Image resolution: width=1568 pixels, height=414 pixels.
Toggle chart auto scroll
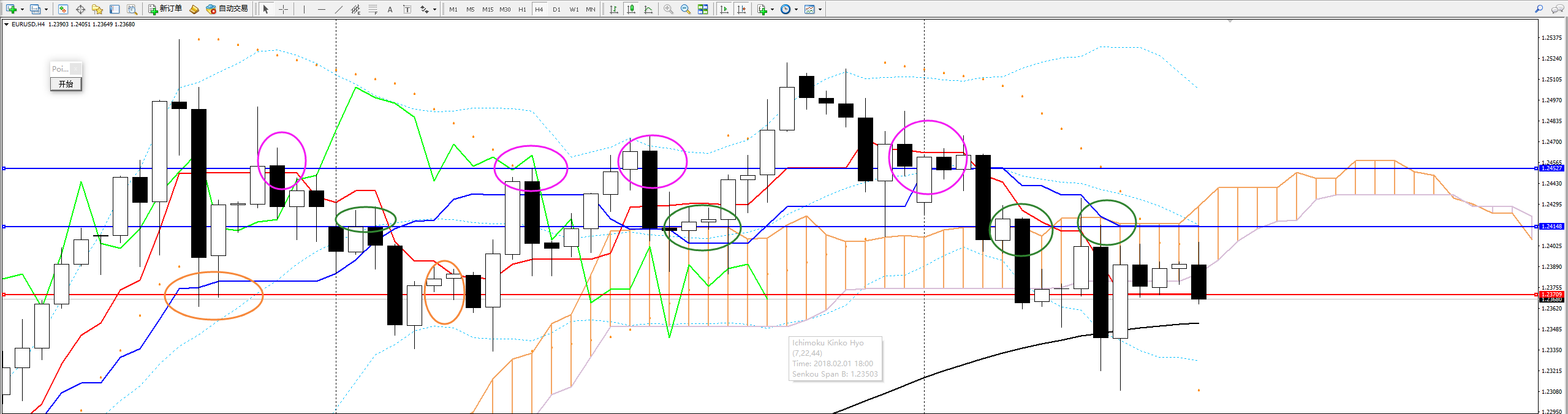pyautogui.click(x=724, y=9)
